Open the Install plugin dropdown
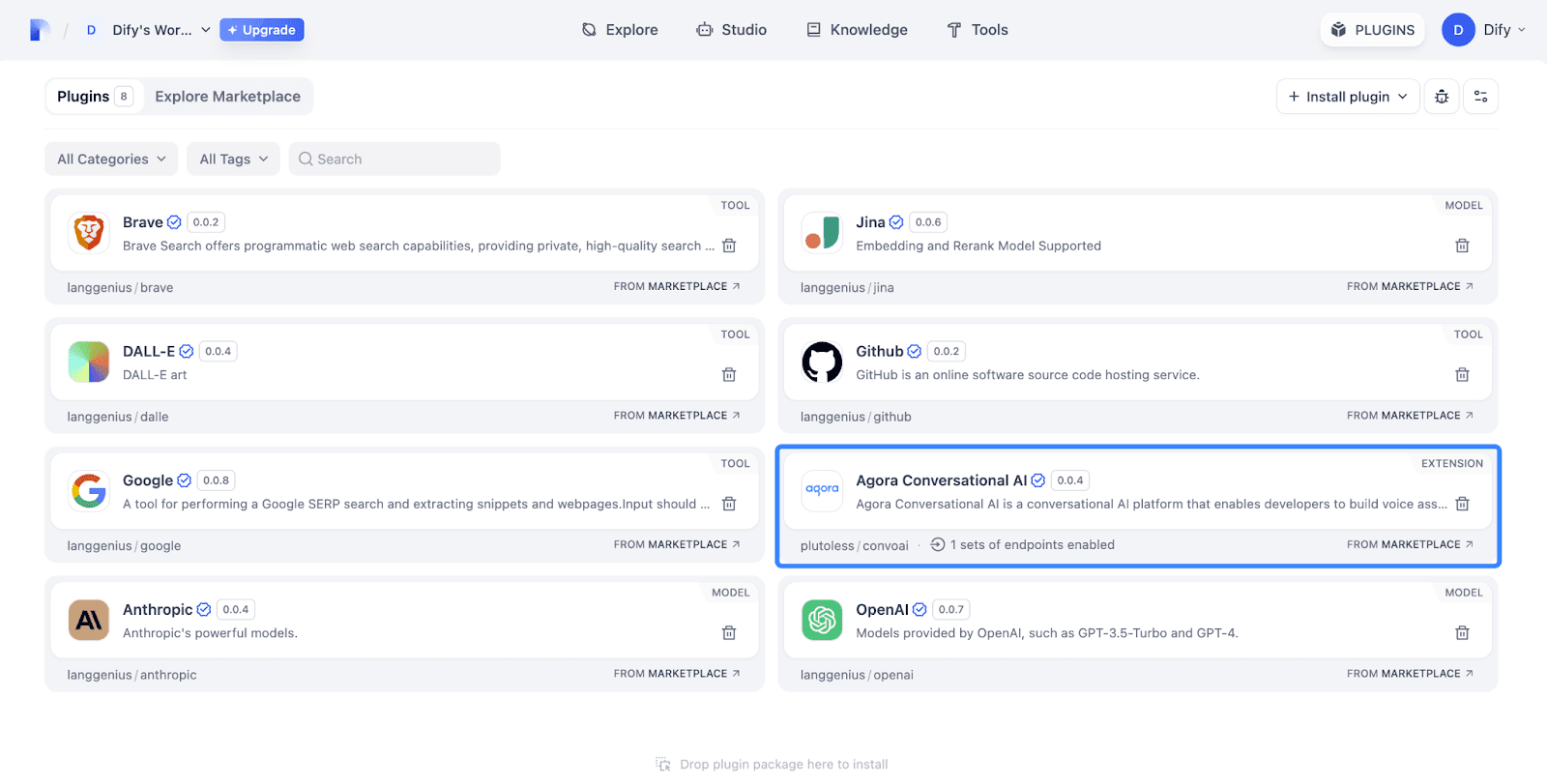Image resolution: width=1547 pixels, height=784 pixels. (1347, 97)
